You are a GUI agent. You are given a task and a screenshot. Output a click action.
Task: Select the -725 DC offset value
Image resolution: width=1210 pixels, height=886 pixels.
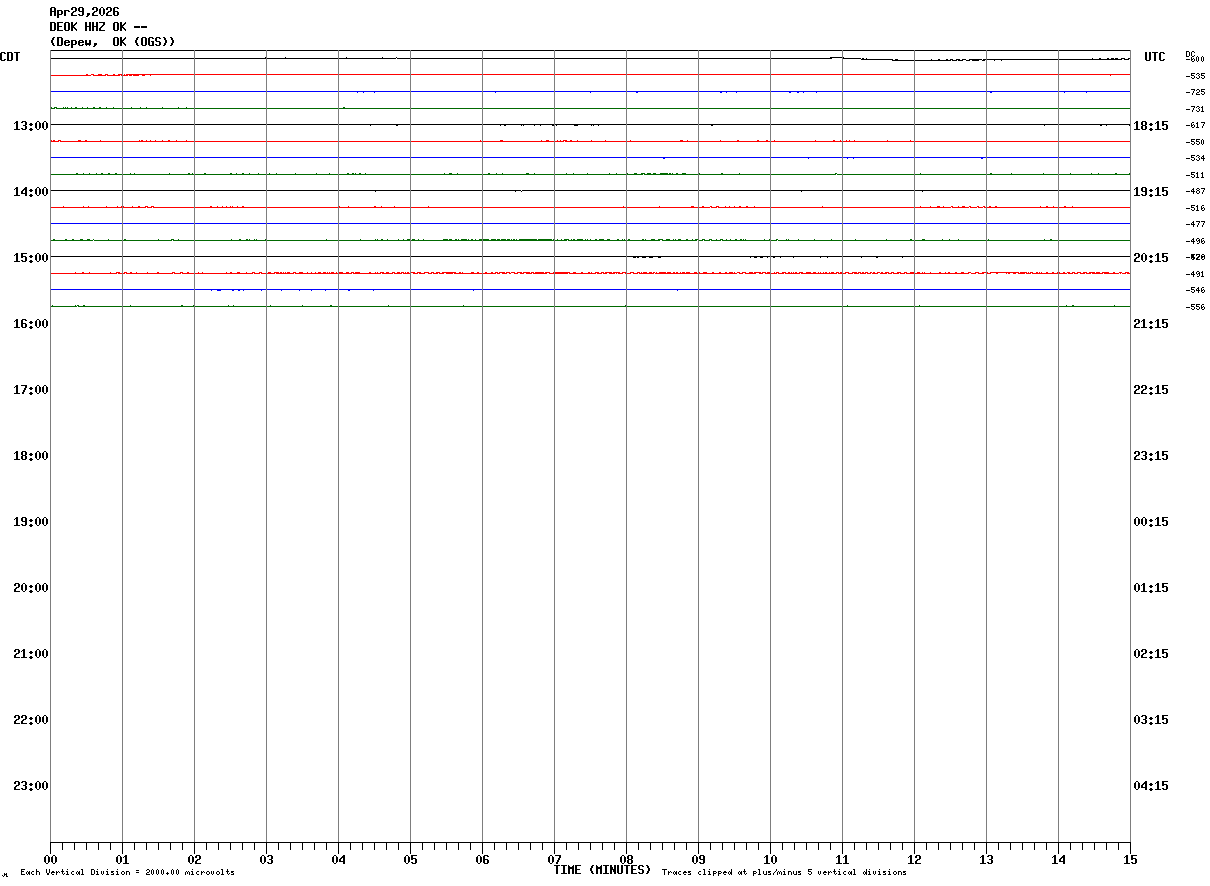pos(1195,92)
